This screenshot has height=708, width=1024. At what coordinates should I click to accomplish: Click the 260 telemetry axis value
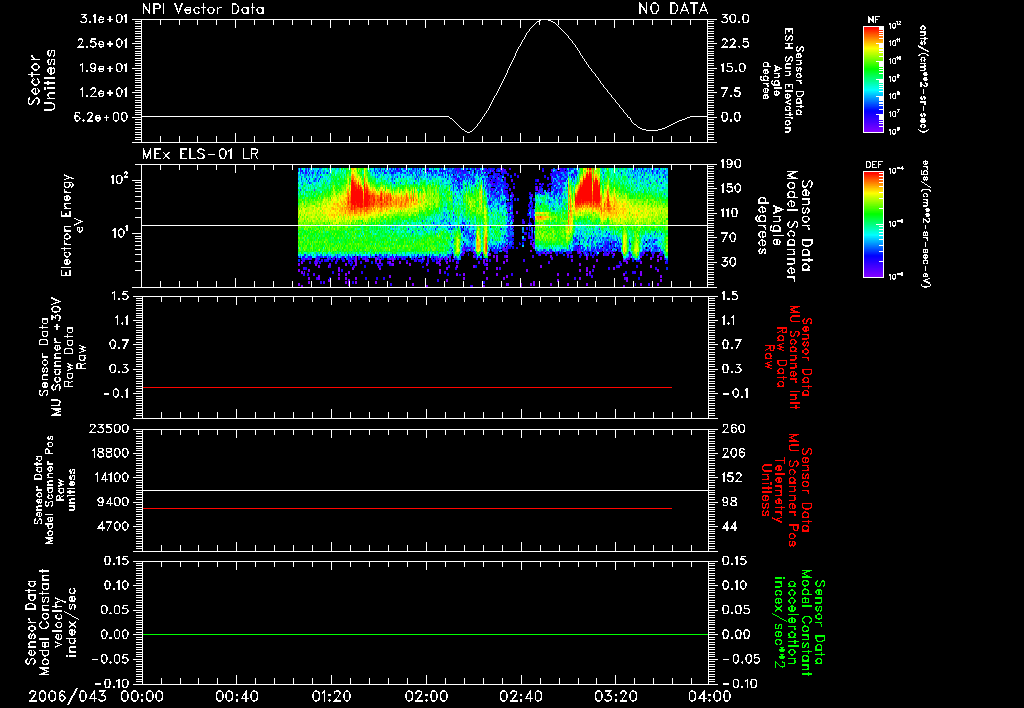coord(732,428)
